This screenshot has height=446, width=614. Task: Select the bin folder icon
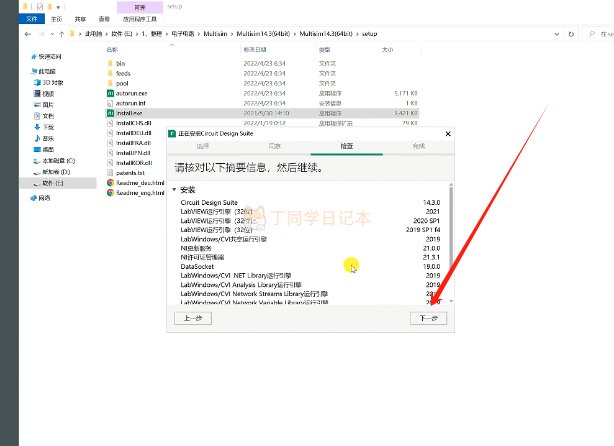pos(110,63)
